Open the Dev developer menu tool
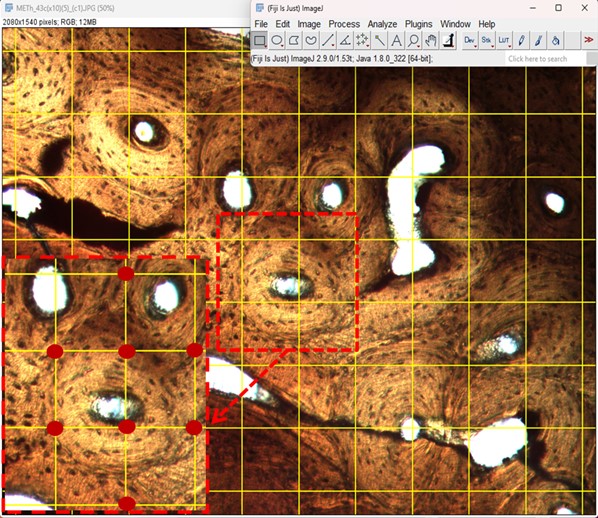 tap(470, 40)
